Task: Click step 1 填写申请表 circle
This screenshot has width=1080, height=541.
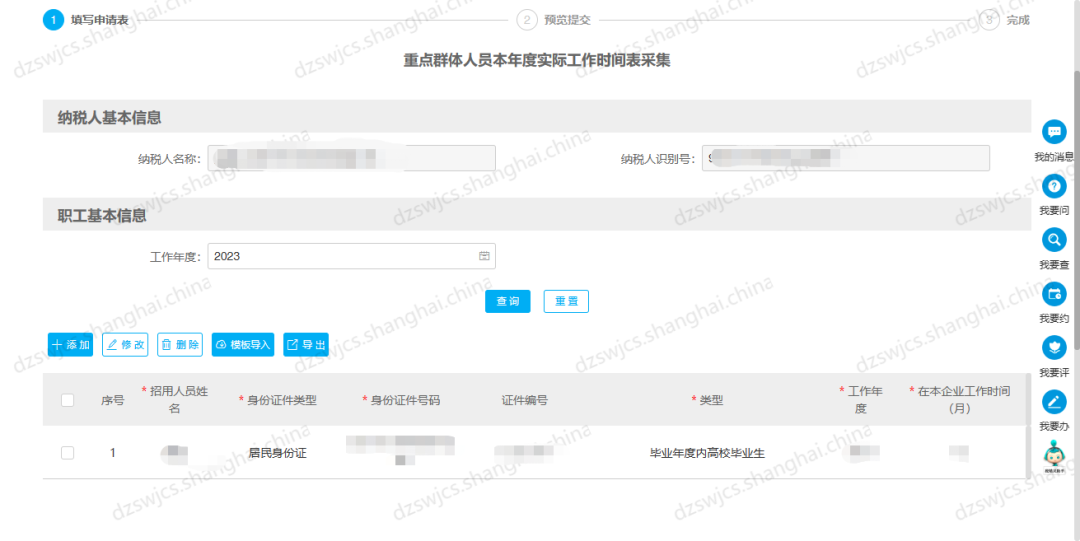Action: coord(54,20)
